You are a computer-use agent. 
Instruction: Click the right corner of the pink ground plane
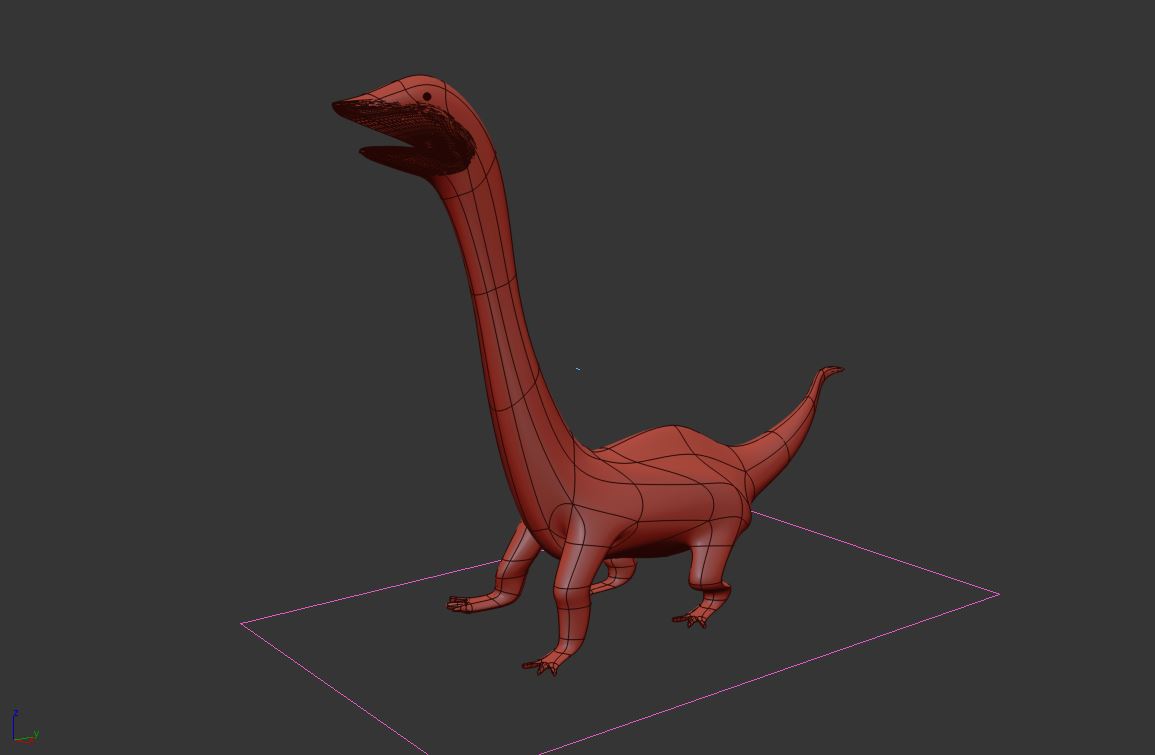(x=997, y=594)
